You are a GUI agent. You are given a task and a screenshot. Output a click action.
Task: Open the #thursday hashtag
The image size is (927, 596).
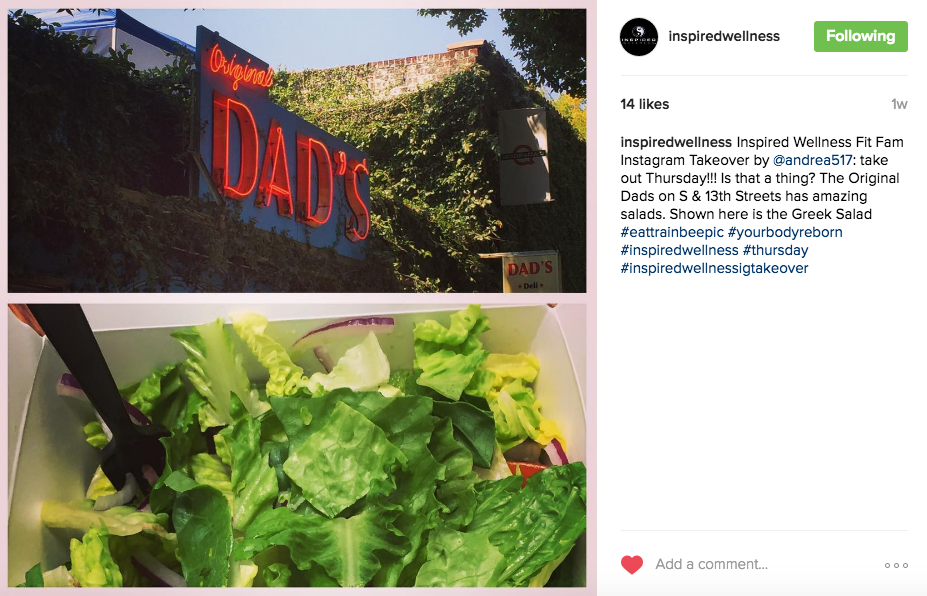coord(775,250)
